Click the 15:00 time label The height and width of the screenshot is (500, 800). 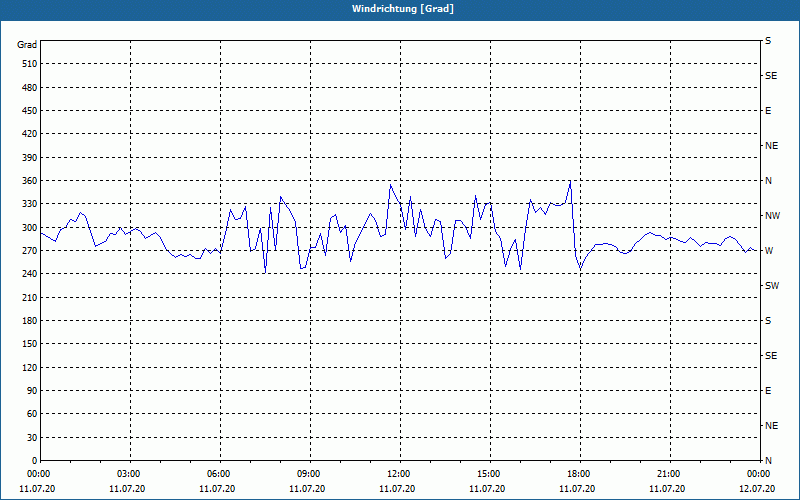pos(488,474)
